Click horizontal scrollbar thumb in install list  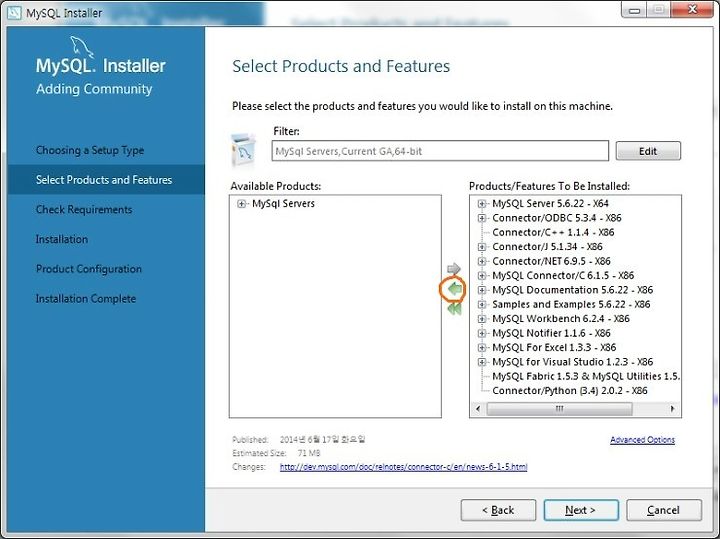click(559, 409)
